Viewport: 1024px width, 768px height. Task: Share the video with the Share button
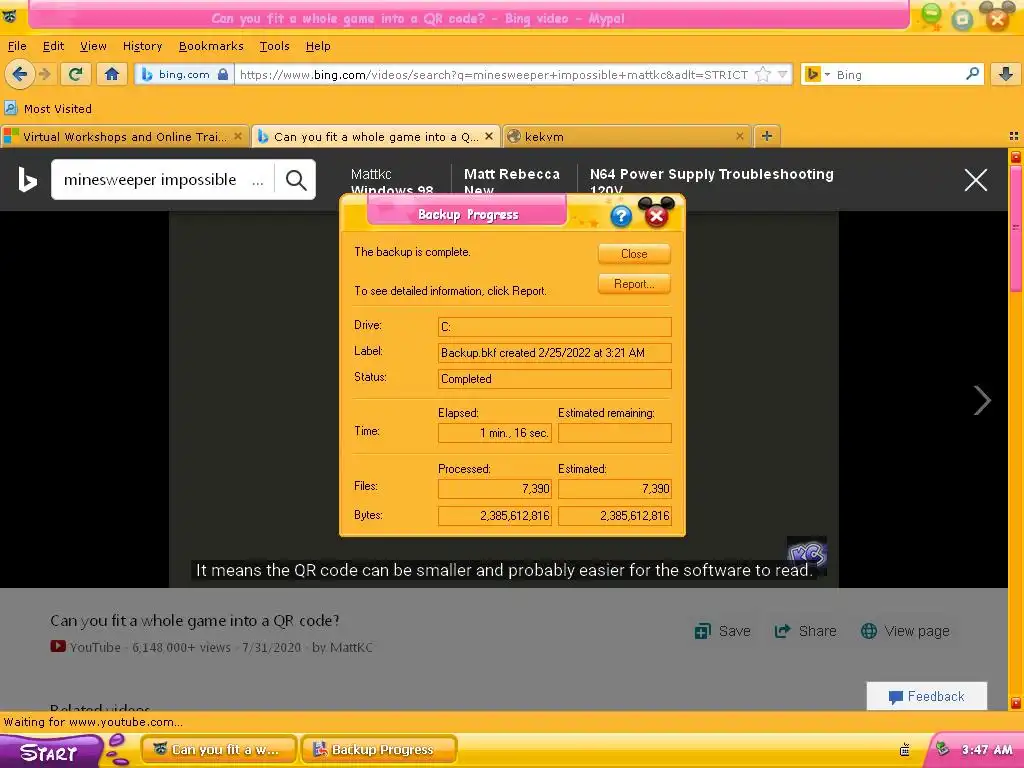pos(805,631)
